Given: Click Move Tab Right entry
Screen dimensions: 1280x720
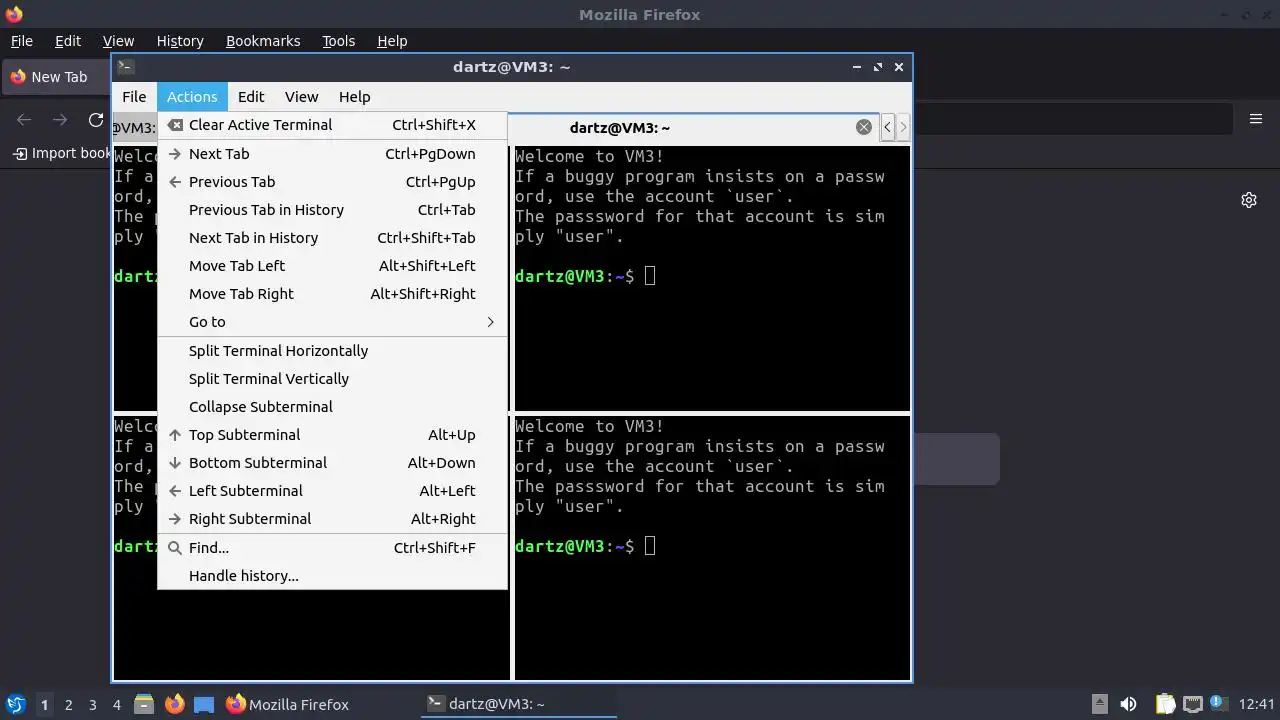Looking at the screenshot, I should [x=332, y=294].
